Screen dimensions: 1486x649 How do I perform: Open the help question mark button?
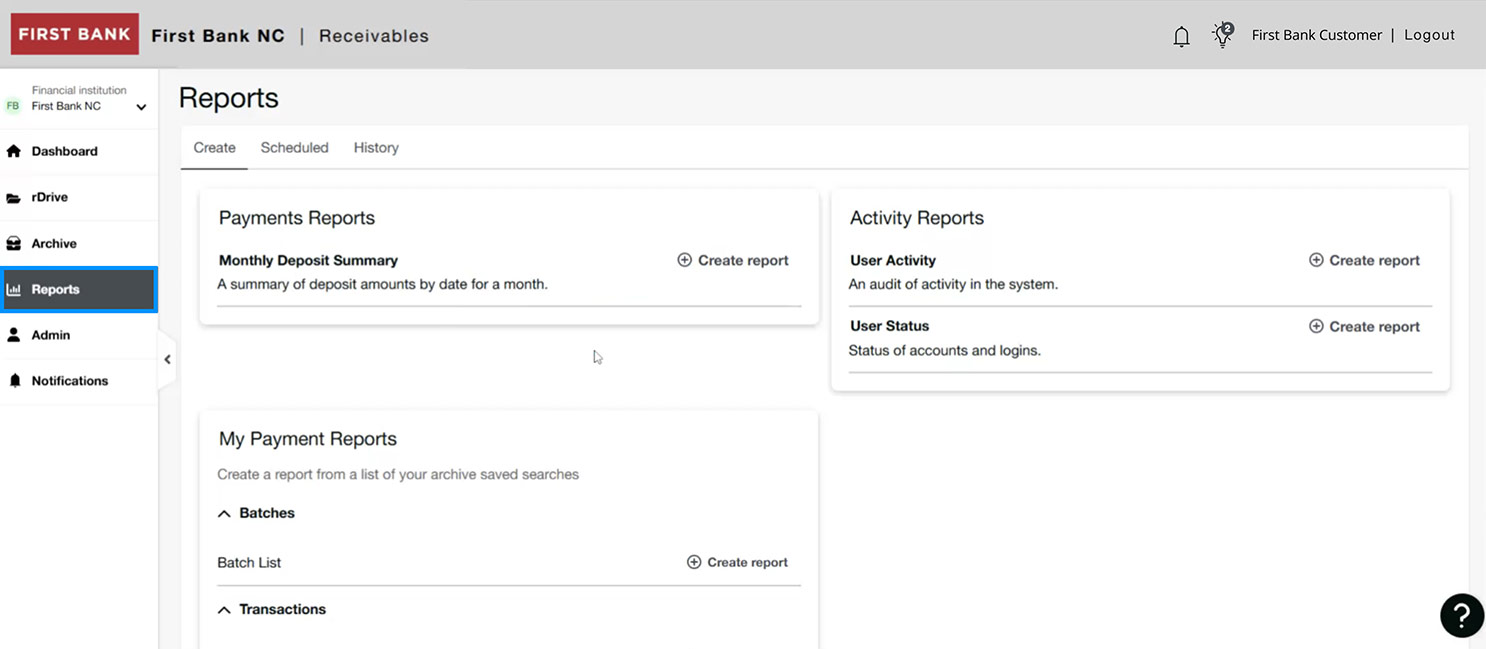(1461, 615)
